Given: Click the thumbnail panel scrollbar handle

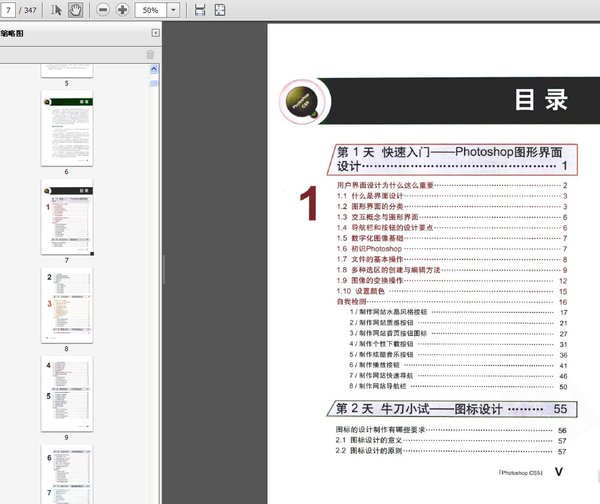Looking at the screenshot, I should (x=154, y=80).
